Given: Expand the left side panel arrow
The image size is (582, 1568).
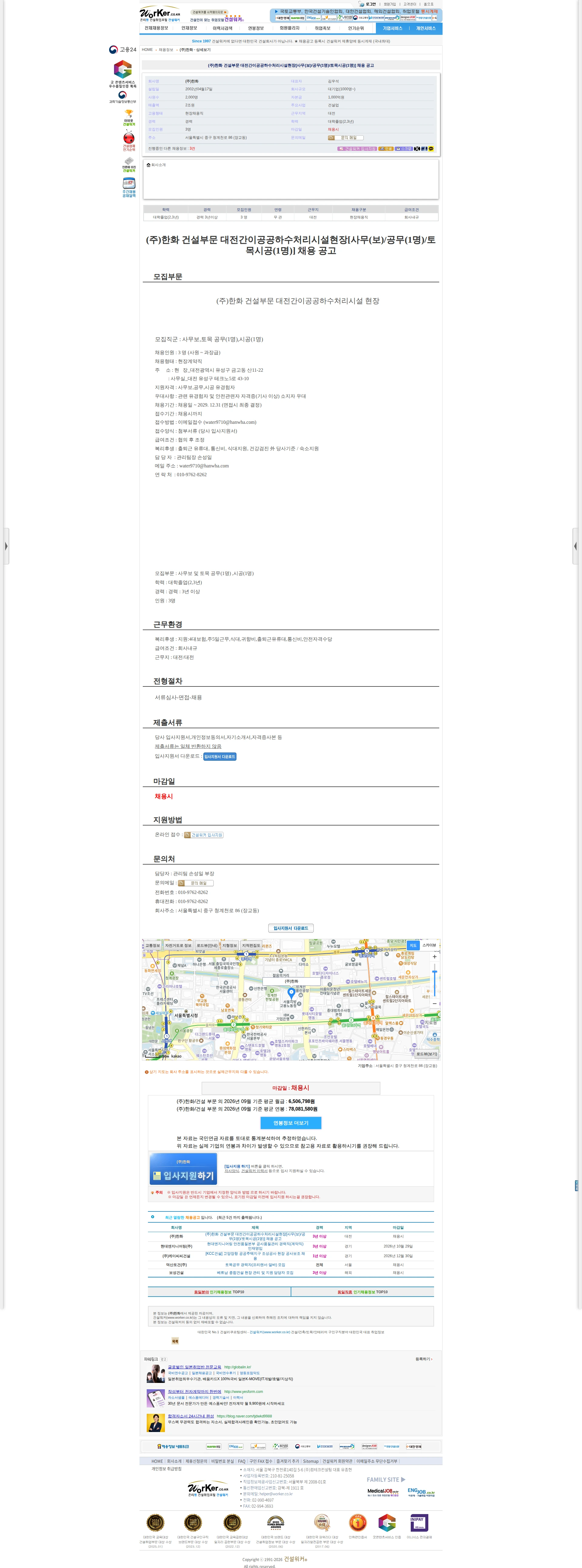Looking at the screenshot, I should pyautogui.click(x=6, y=546).
